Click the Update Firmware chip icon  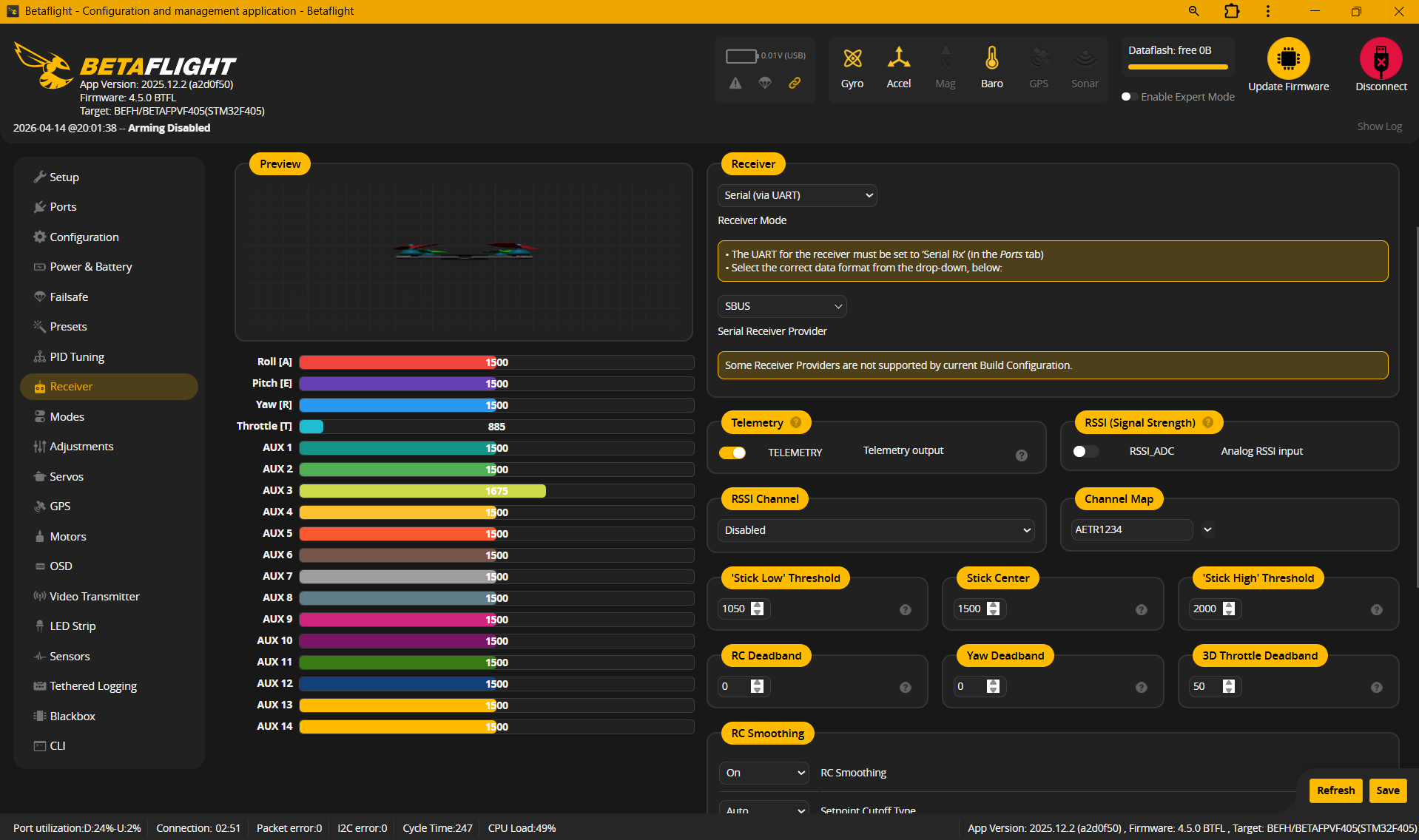(x=1288, y=58)
